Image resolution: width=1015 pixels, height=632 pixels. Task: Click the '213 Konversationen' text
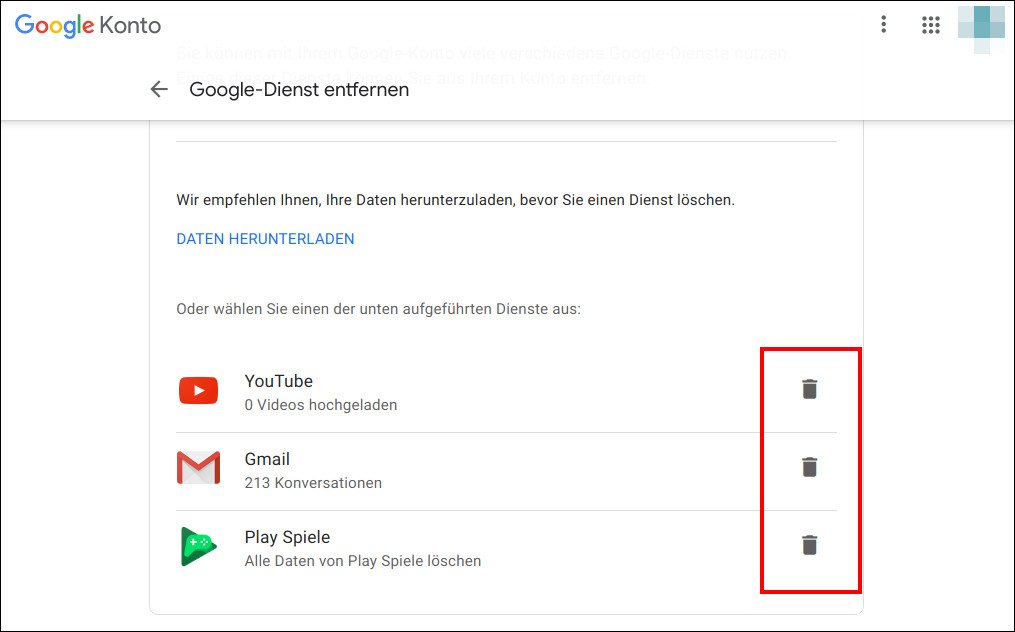point(313,483)
